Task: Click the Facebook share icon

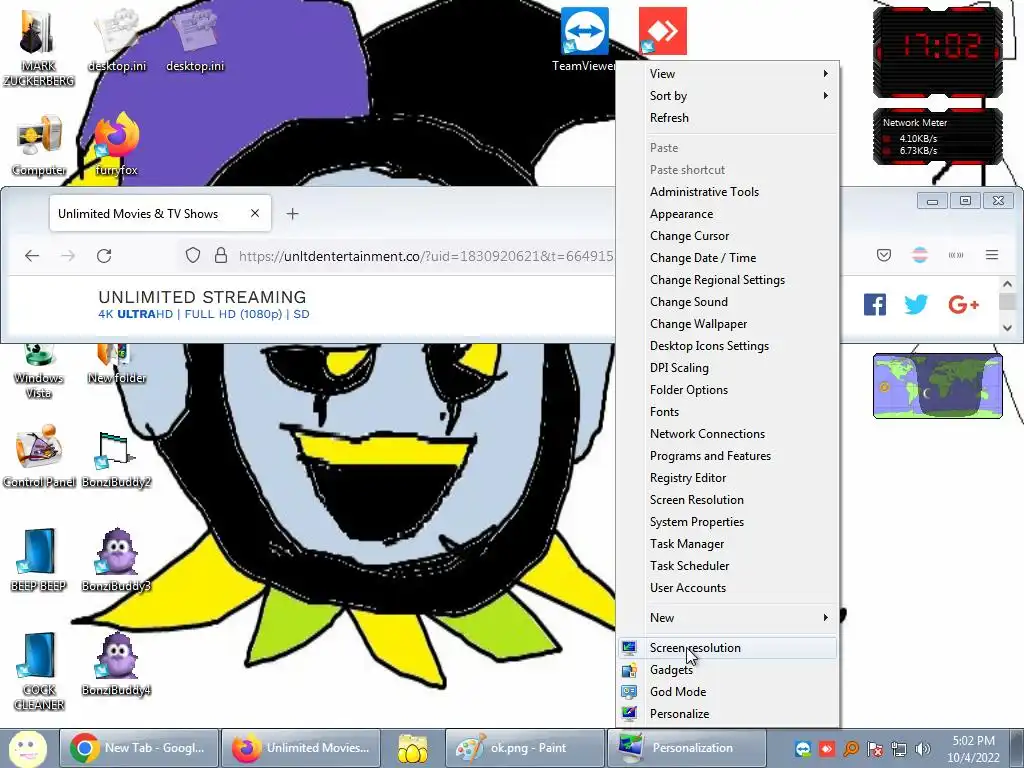Action: point(874,304)
